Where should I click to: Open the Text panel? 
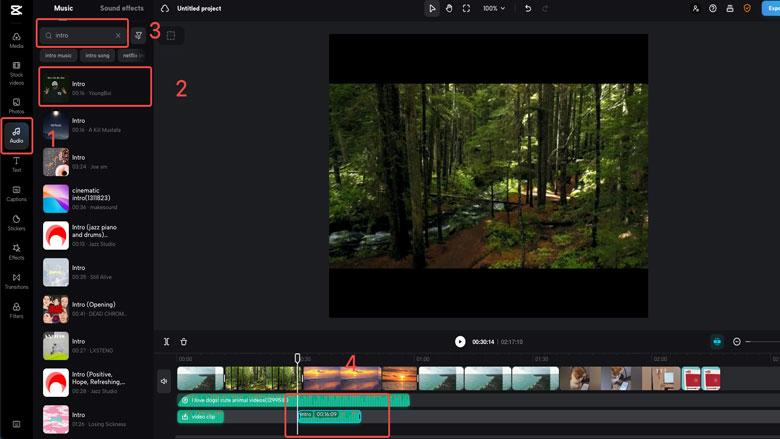click(x=16, y=164)
